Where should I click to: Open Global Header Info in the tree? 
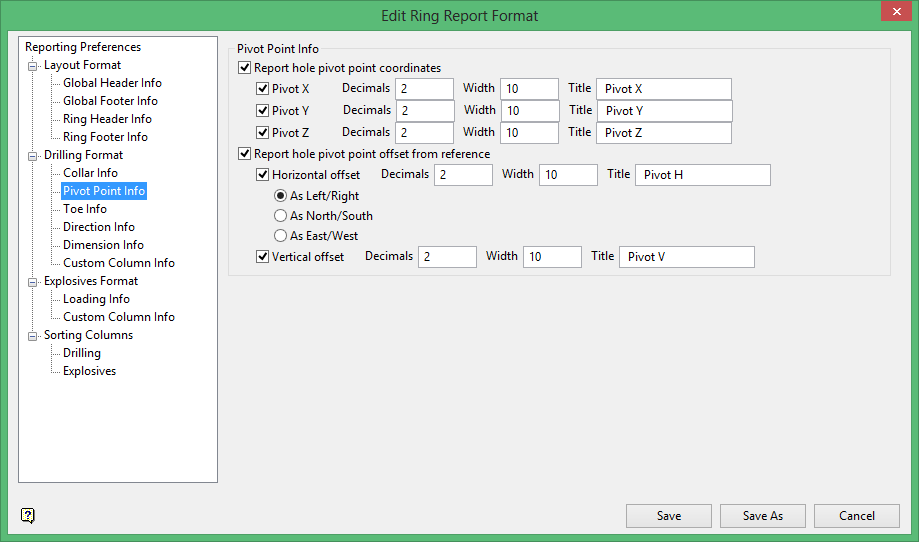click(112, 83)
